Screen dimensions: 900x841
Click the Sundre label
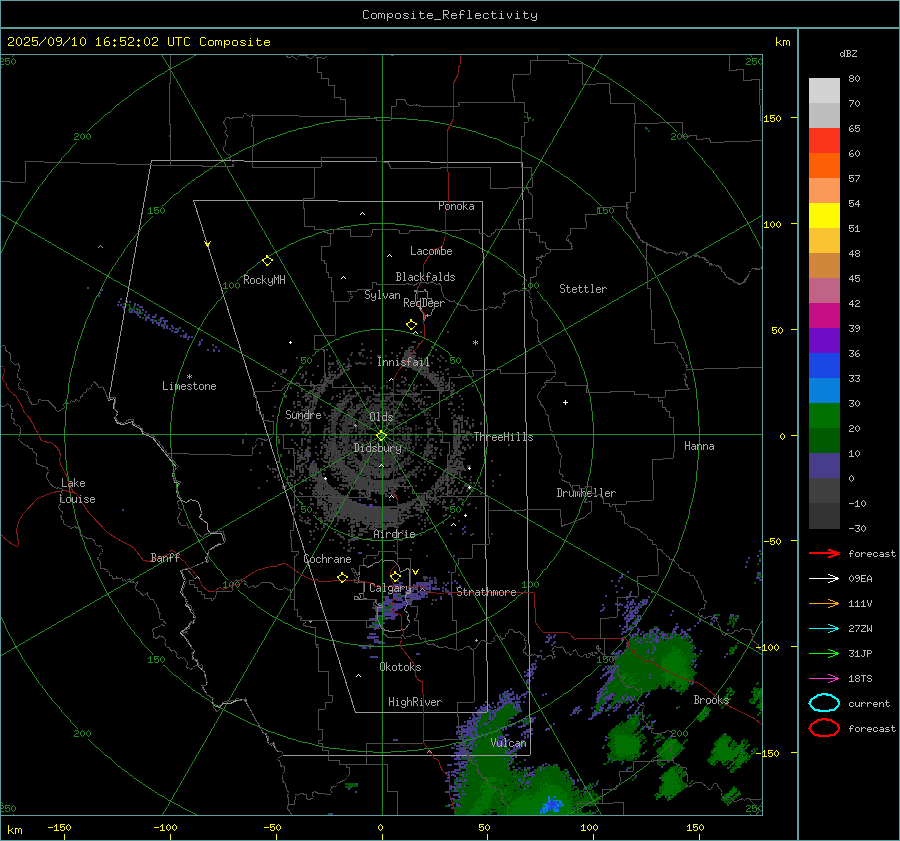[x=303, y=415]
